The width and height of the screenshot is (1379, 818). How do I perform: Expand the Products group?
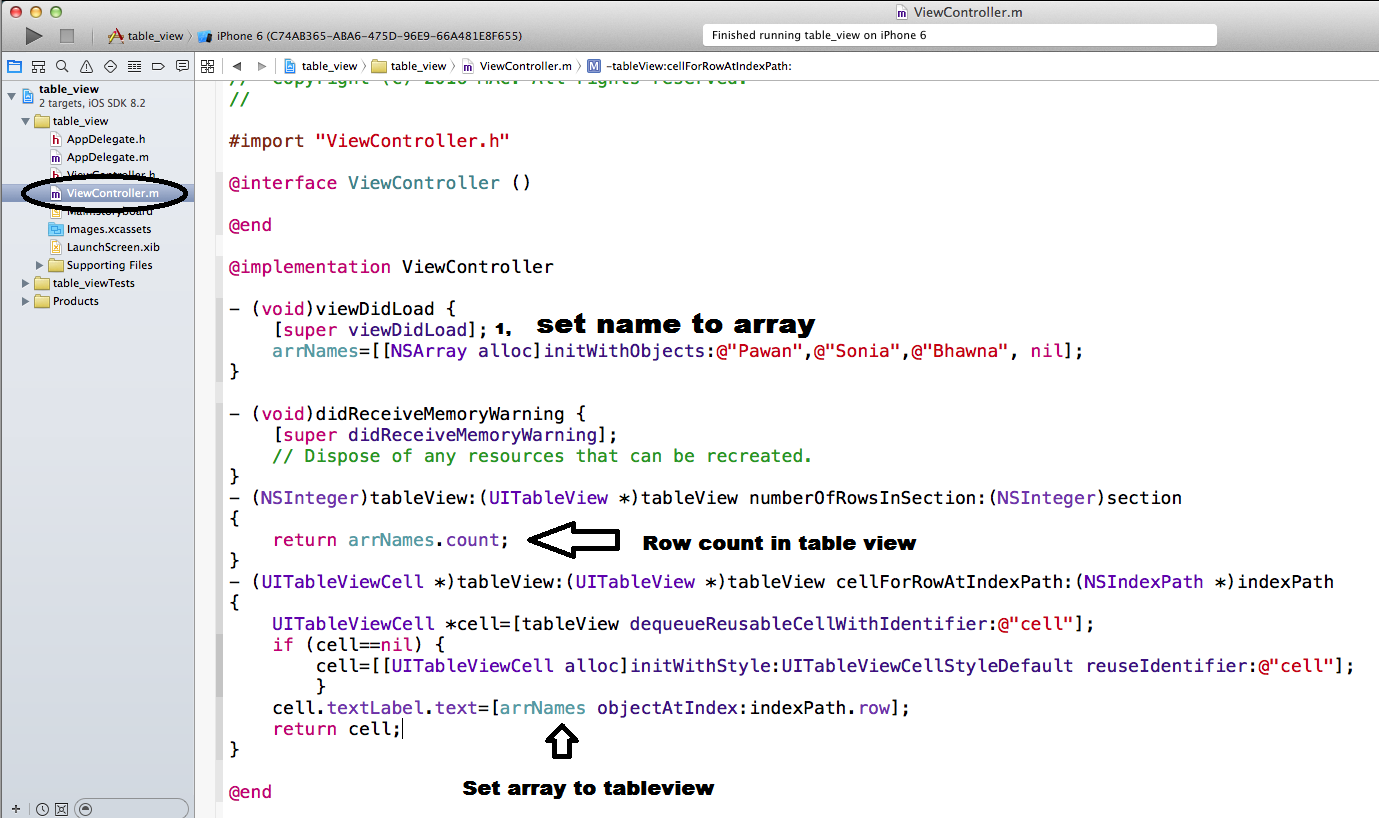pos(24,301)
